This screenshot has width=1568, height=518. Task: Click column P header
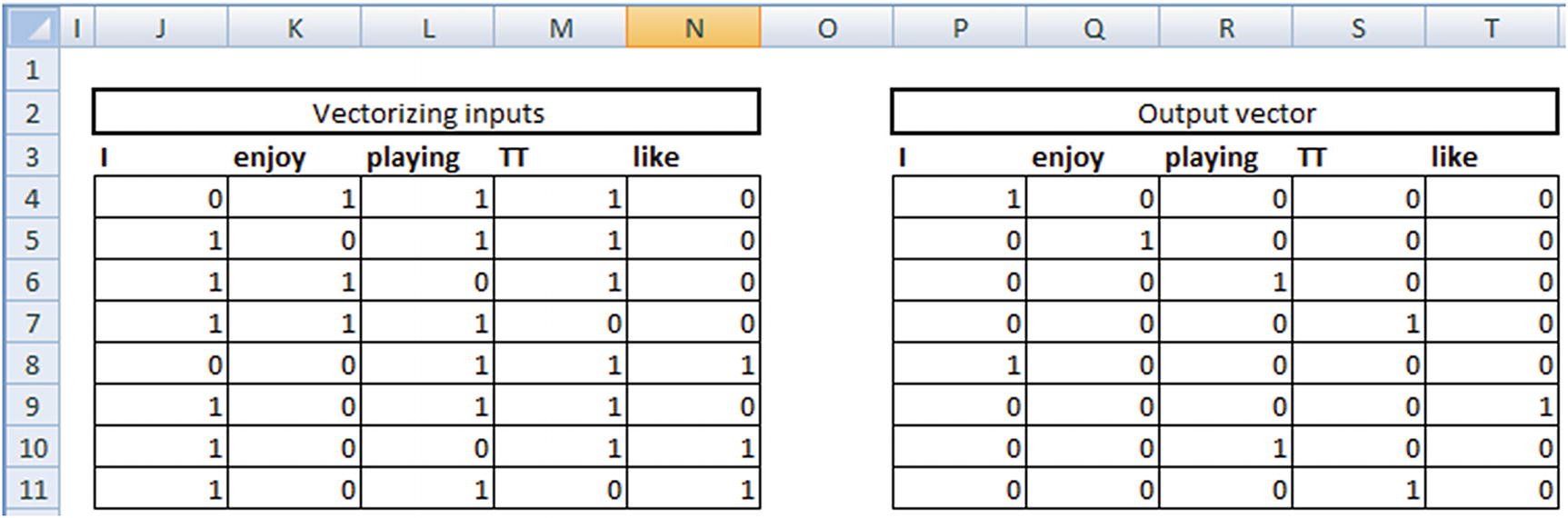(x=960, y=28)
